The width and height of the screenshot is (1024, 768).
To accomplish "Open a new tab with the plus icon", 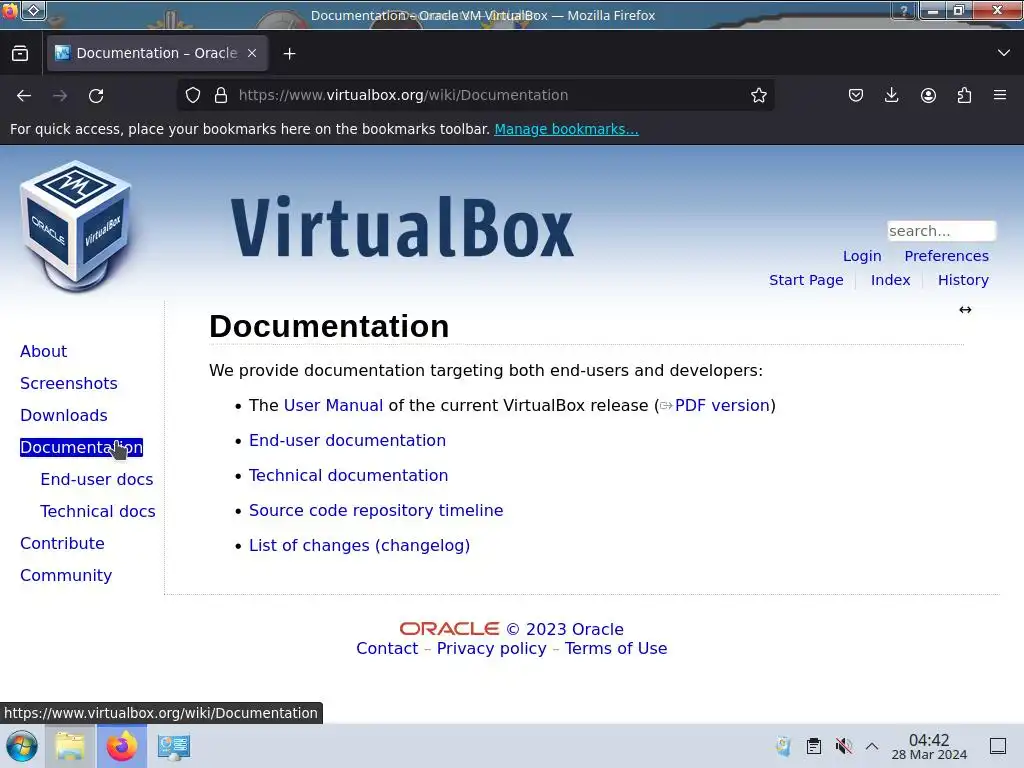I will click(x=289, y=54).
